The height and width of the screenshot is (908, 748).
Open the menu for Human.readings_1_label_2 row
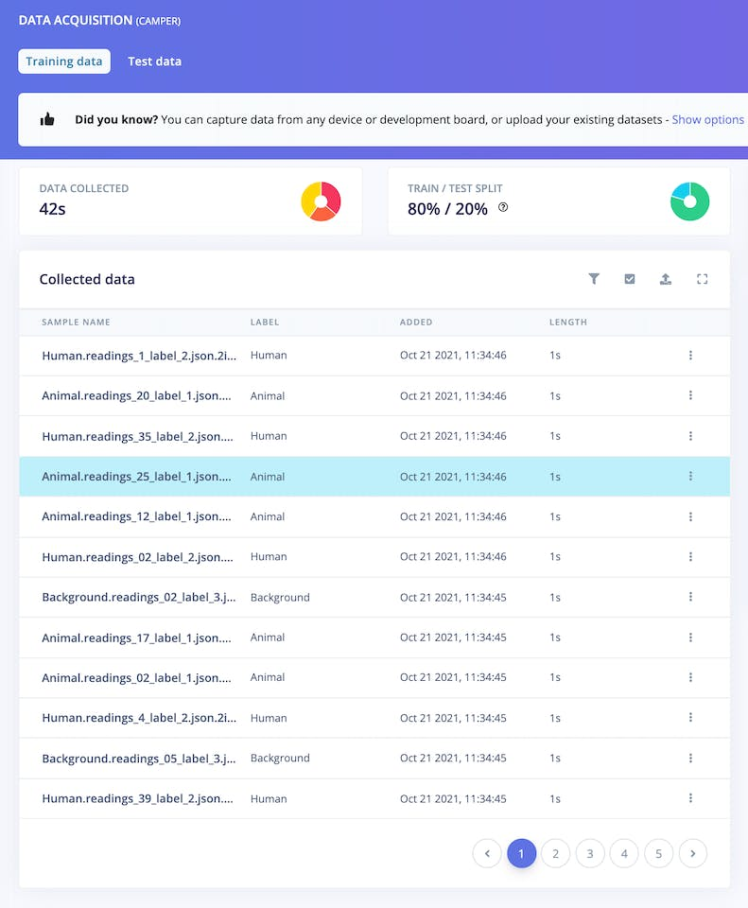pos(691,355)
